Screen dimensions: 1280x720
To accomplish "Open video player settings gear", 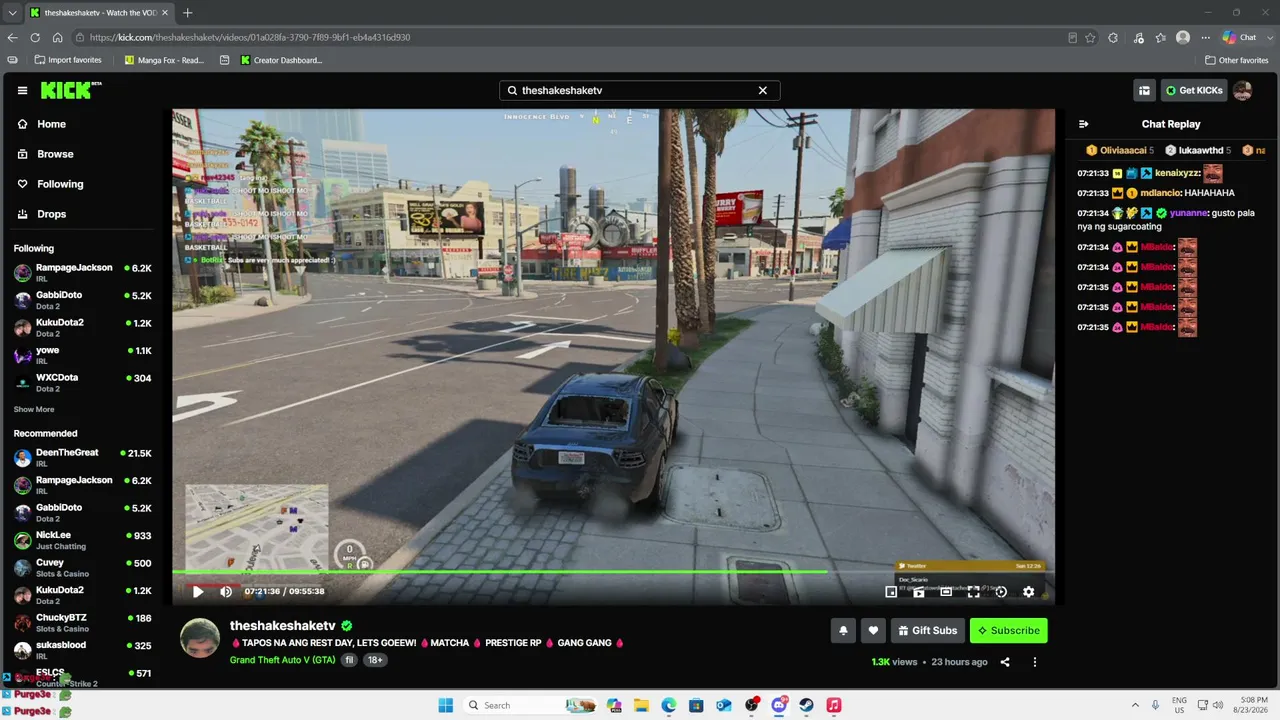I will tap(1028, 592).
